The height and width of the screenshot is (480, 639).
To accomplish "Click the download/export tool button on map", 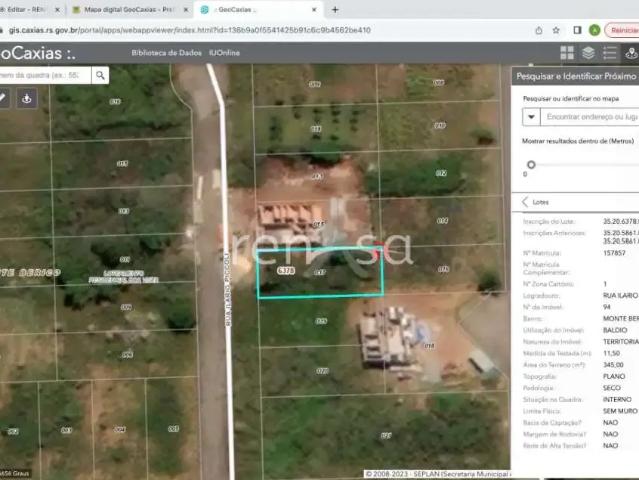I will coord(27,98).
